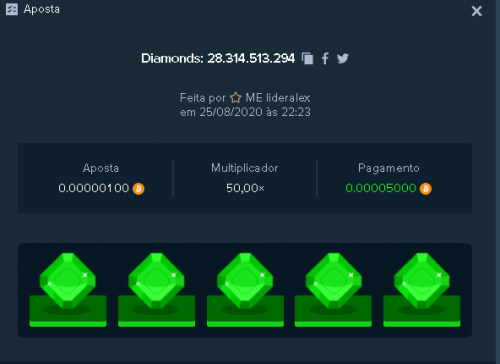Share bet on Facebook

pos(325,58)
